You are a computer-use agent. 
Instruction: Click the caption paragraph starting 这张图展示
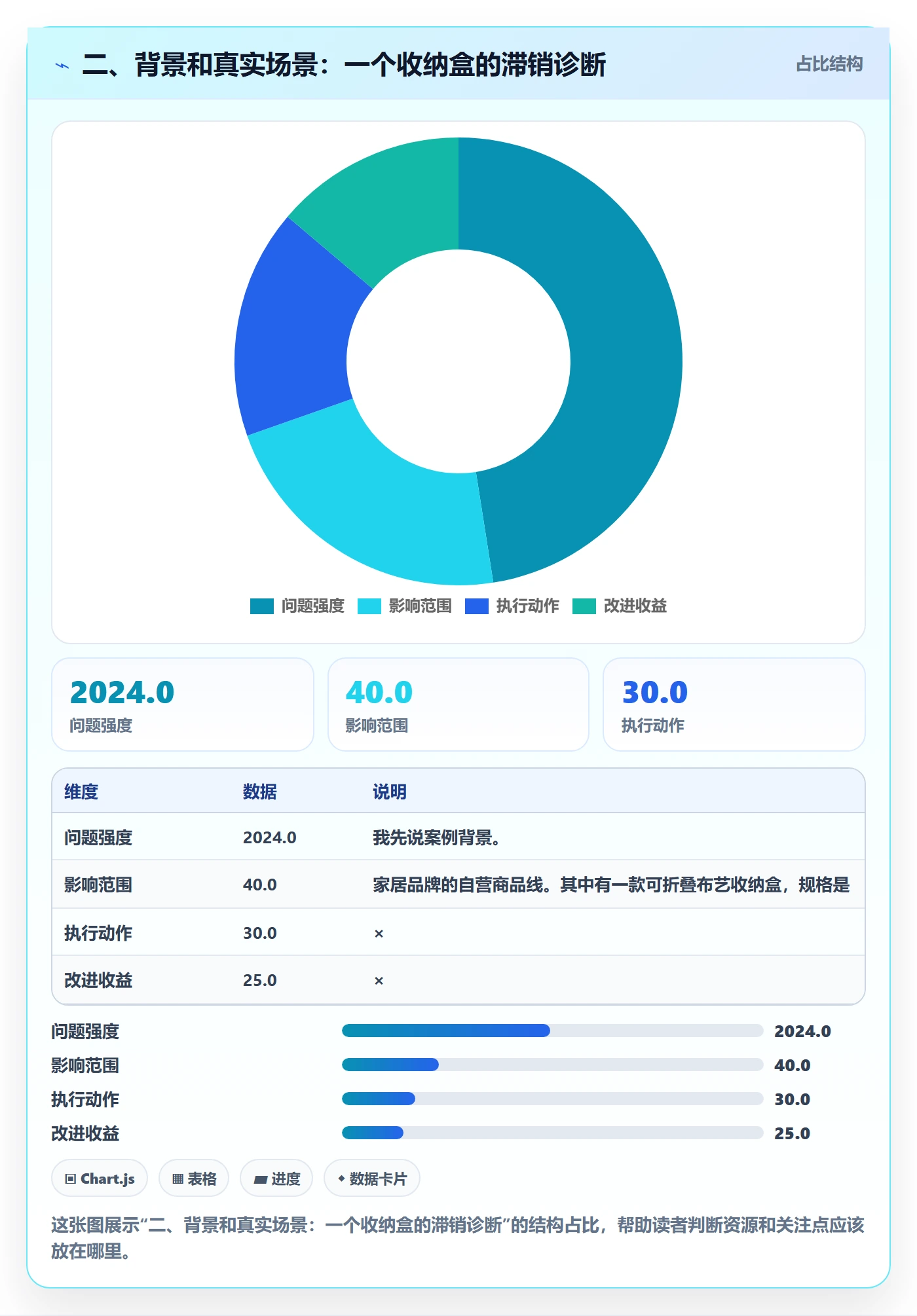click(458, 1238)
